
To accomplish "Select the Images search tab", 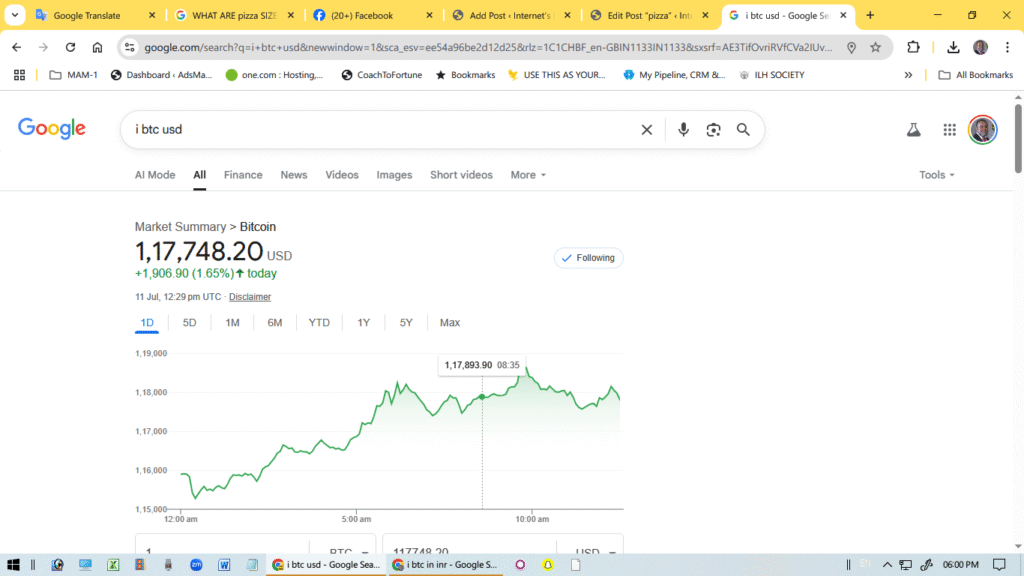I will pyautogui.click(x=394, y=175).
